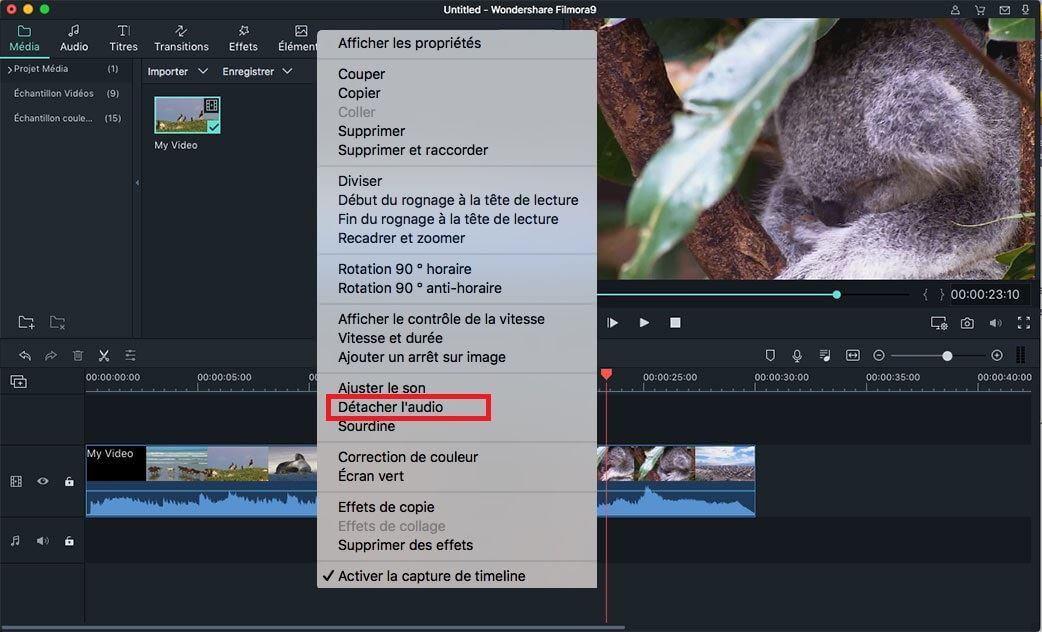The height and width of the screenshot is (632, 1042).
Task: Zoom in the timeline with plus icon
Action: point(997,356)
